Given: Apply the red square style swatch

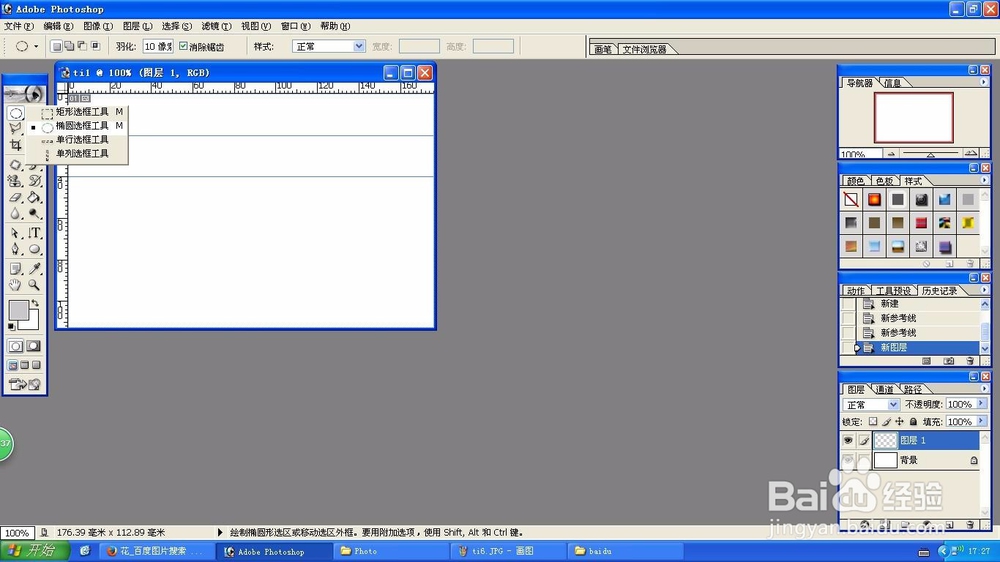Looking at the screenshot, I should [x=921, y=223].
